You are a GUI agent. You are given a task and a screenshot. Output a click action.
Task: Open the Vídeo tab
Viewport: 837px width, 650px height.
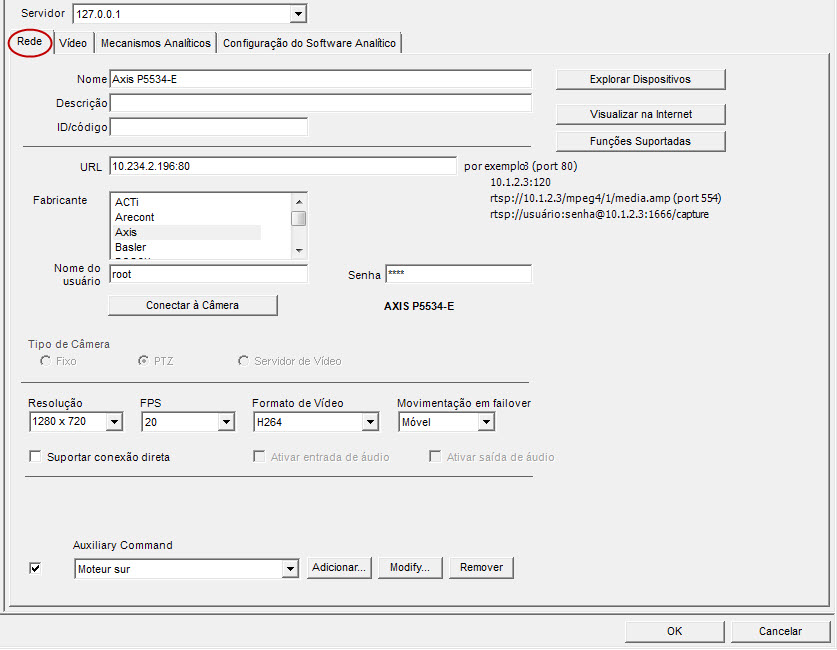73,43
